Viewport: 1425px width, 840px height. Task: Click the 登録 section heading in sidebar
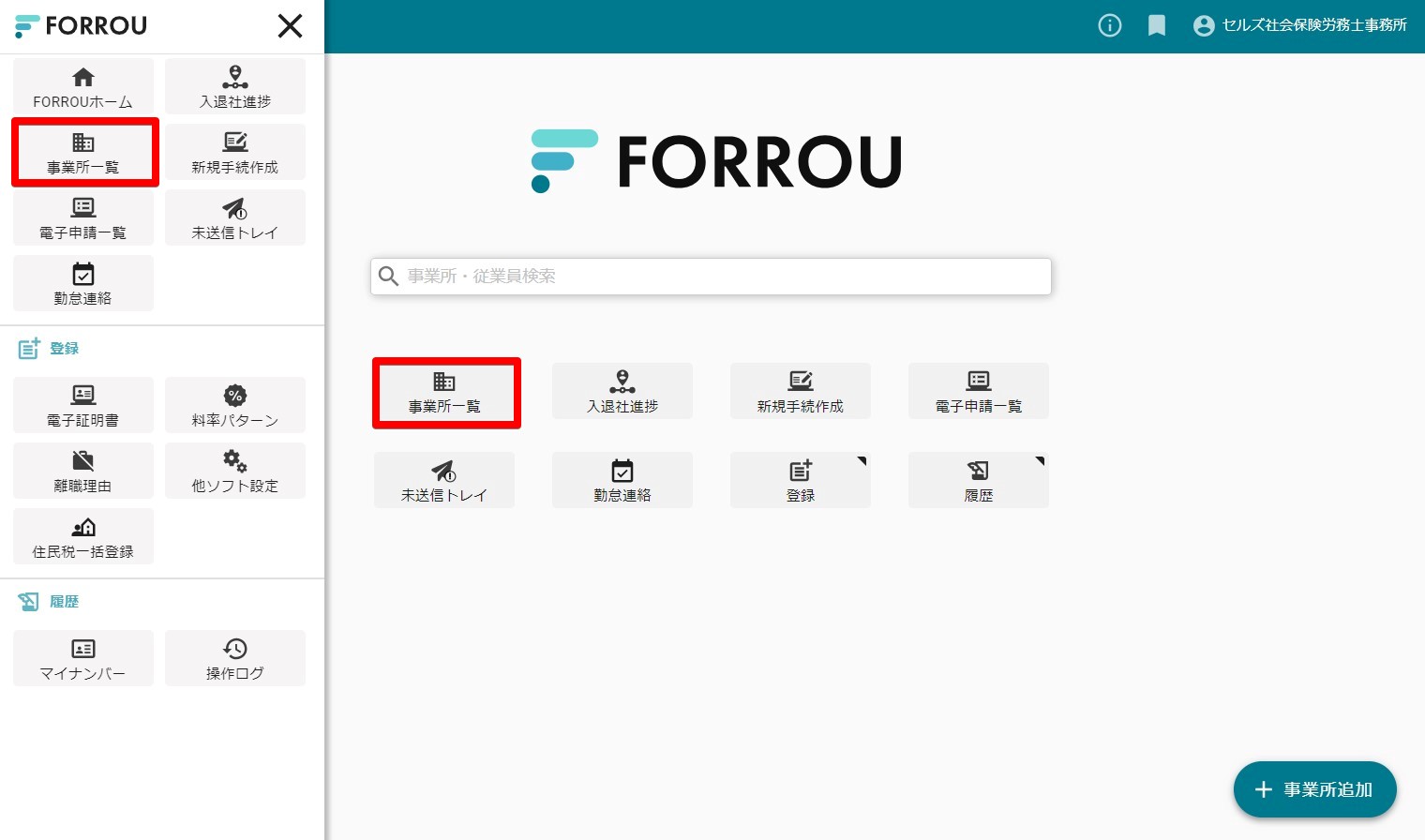pyautogui.click(x=49, y=349)
